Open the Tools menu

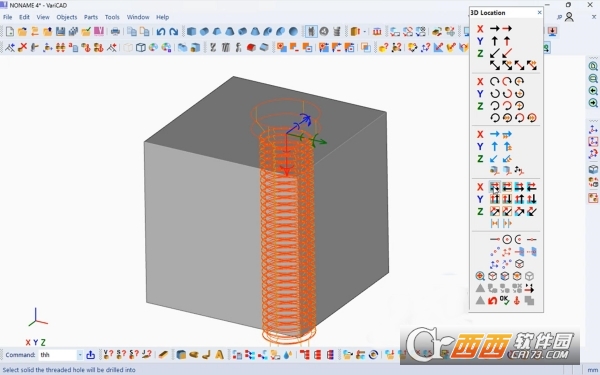112,17
